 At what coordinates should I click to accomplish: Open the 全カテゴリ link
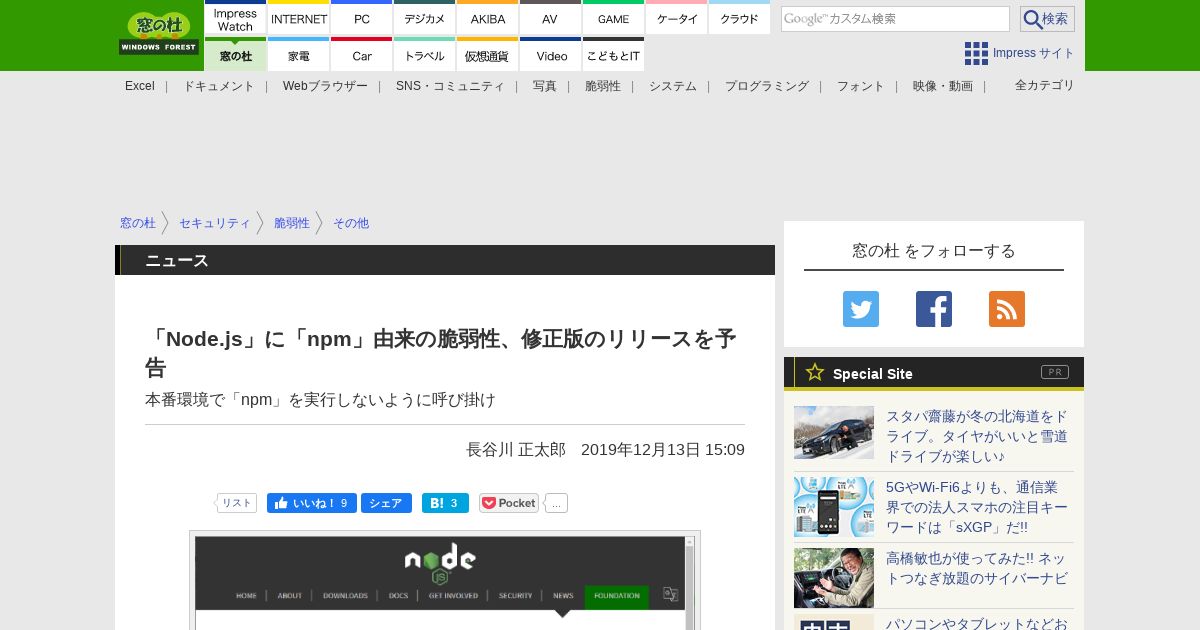(1045, 85)
